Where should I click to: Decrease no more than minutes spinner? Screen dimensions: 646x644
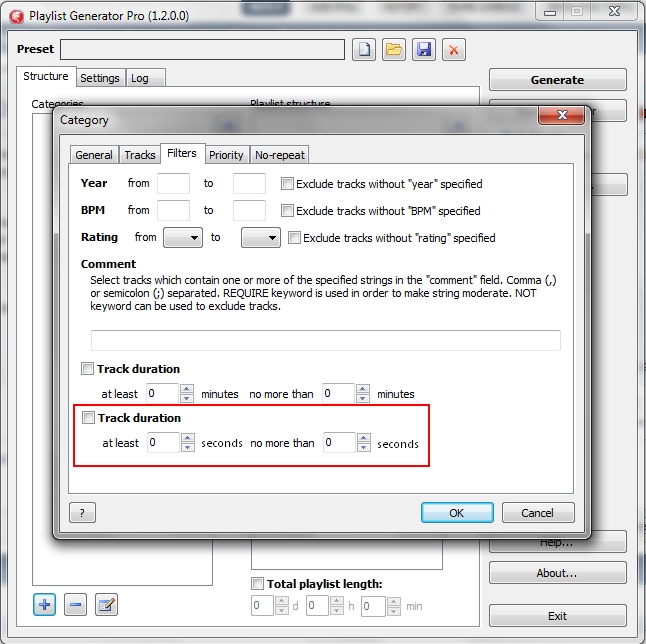tap(363, 398)
